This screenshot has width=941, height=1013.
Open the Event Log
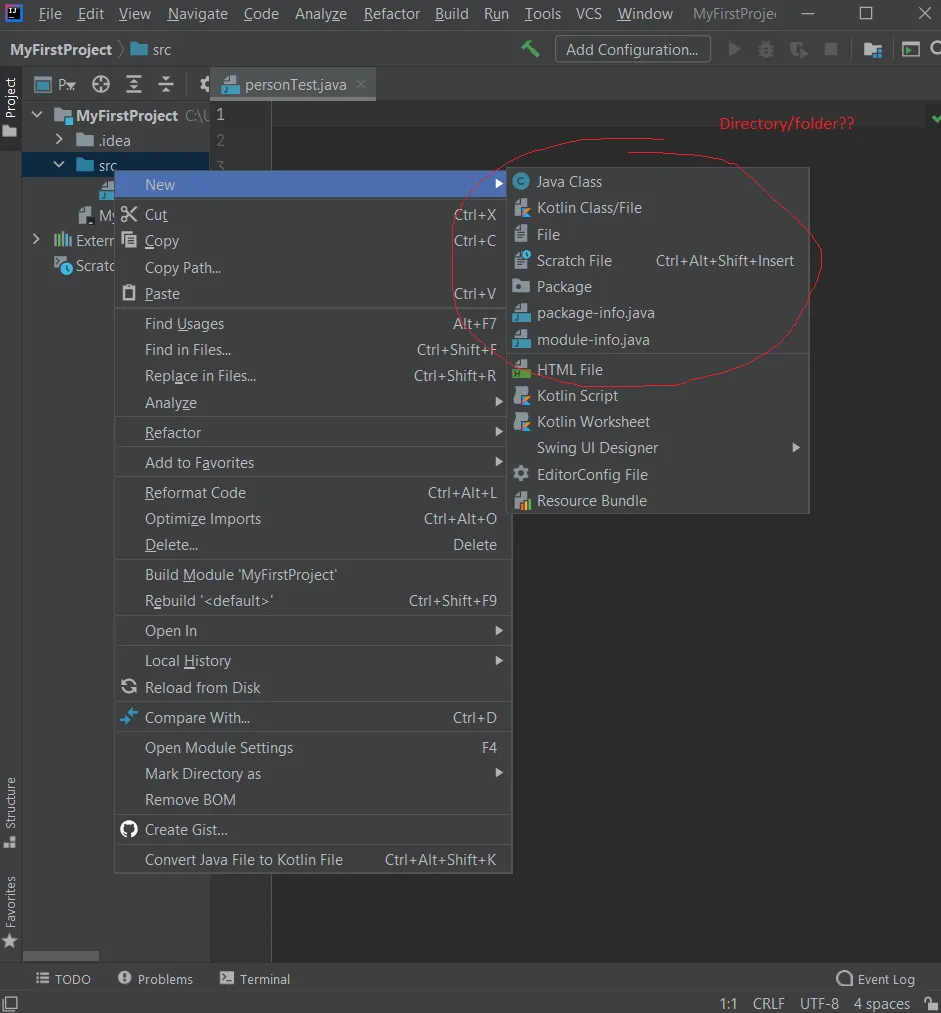click(x=876, y=979)
